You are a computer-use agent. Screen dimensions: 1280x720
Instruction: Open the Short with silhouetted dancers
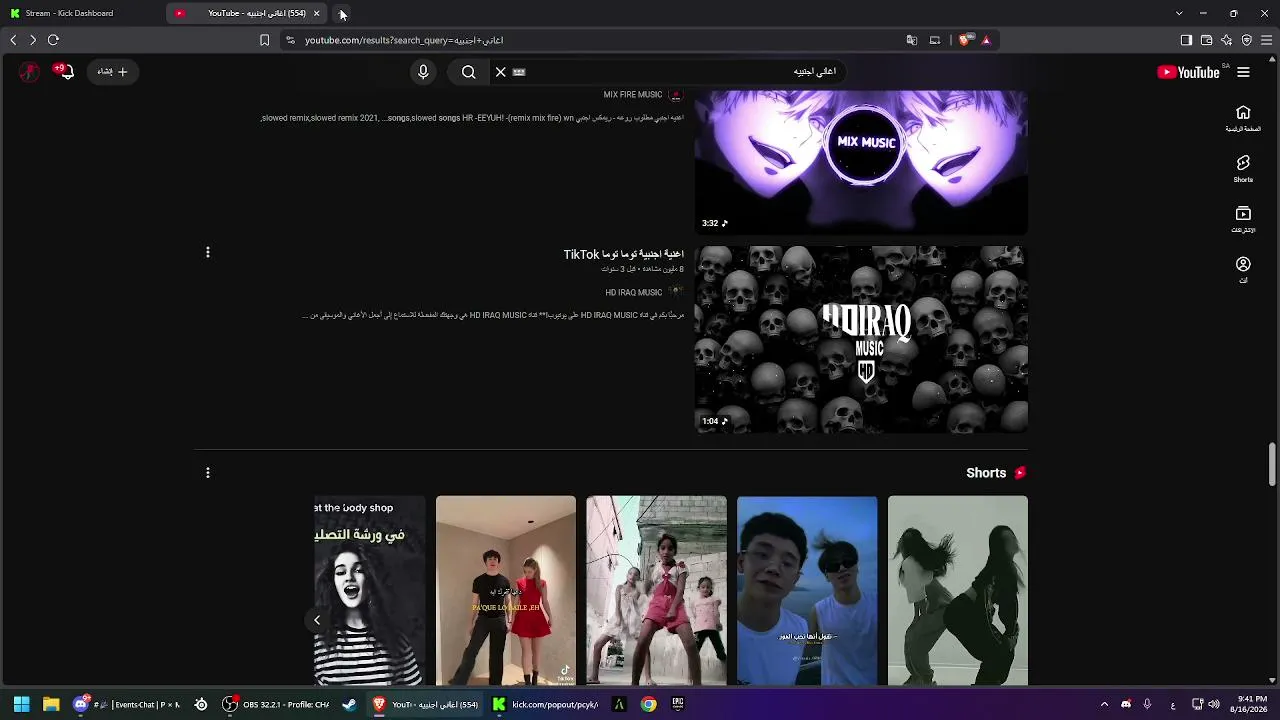[958, 591]
